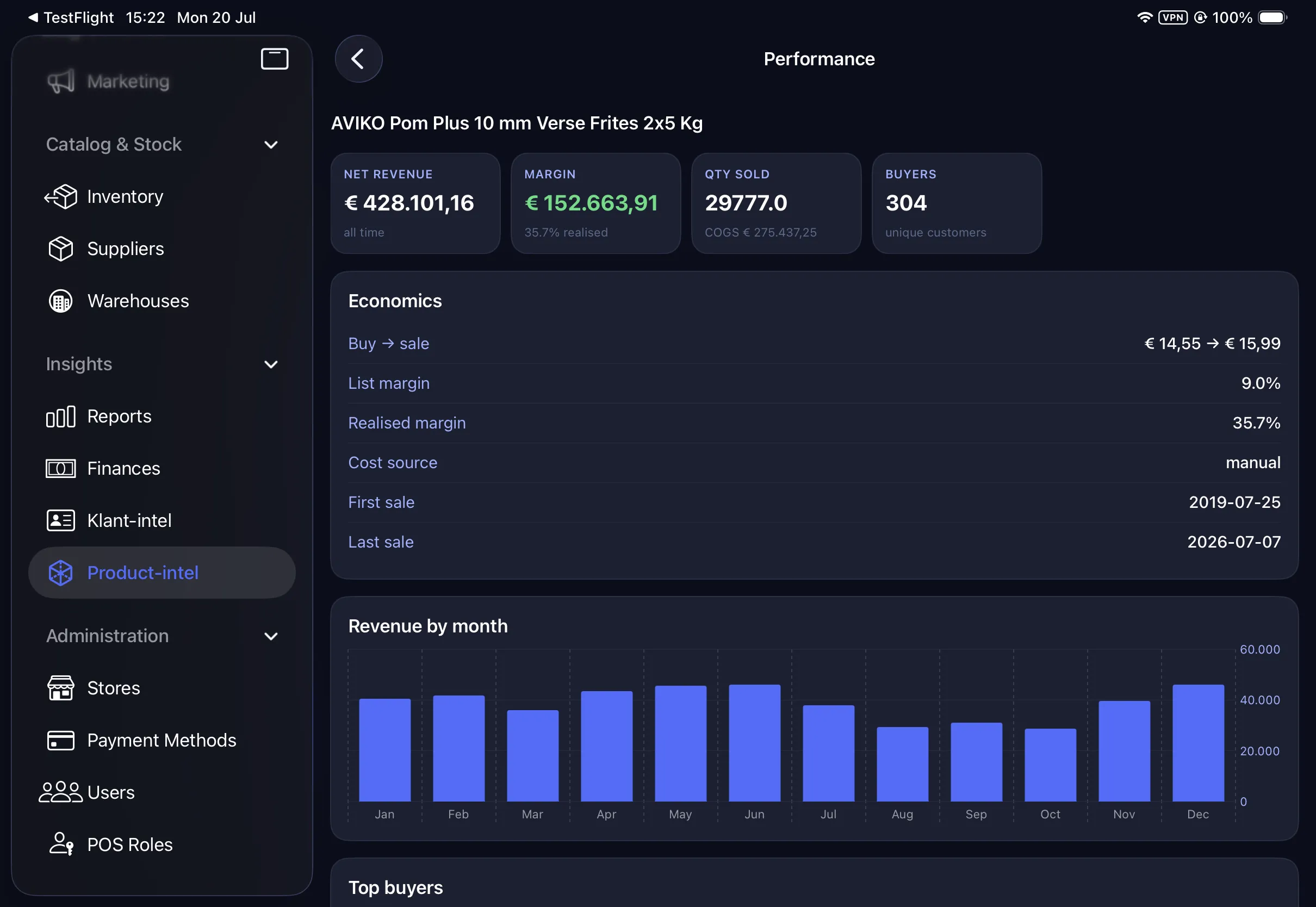Open POS Roles page
Viewport: 1316px width, 907px height.
(162, 844)
